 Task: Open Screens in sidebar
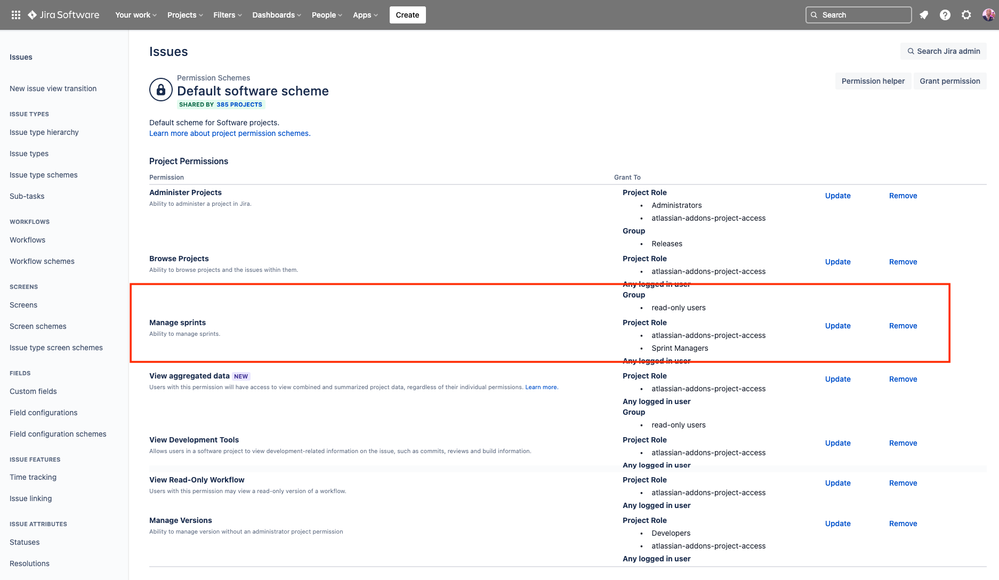[x=24, y=305]
